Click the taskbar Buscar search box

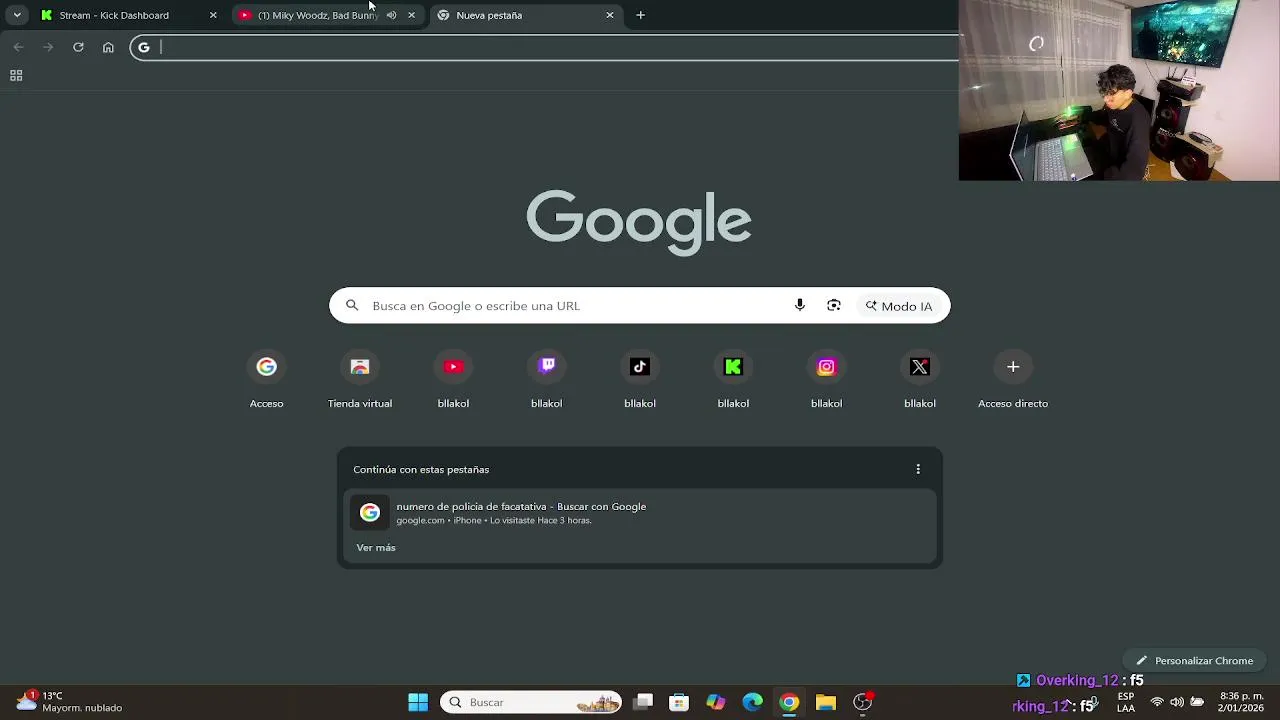tap(531, 702)
